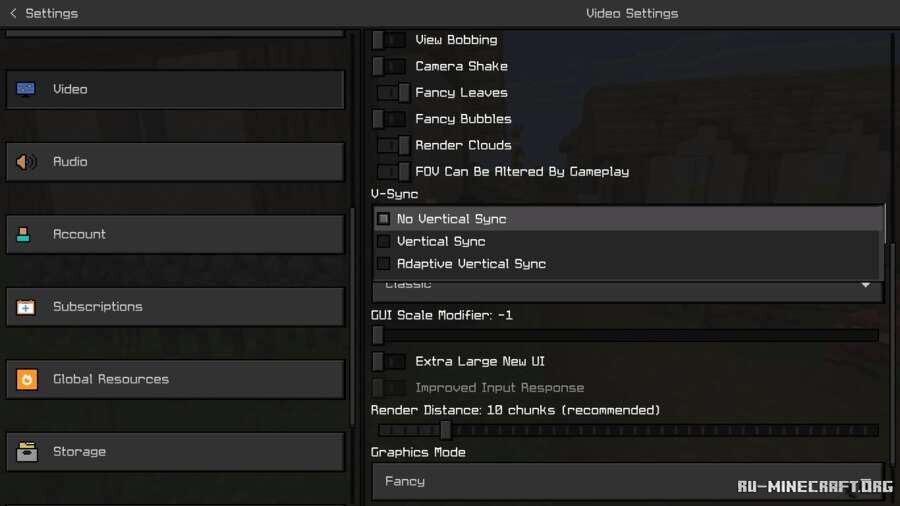Click the Audio speaker icon
Image resolution: width=900 pixels, height=506 pixels.
coord(26,162)
